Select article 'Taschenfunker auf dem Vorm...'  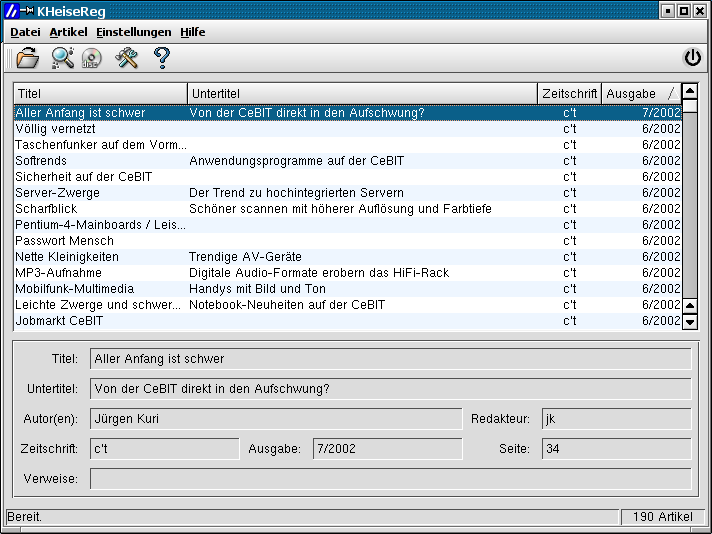(348, 145)
